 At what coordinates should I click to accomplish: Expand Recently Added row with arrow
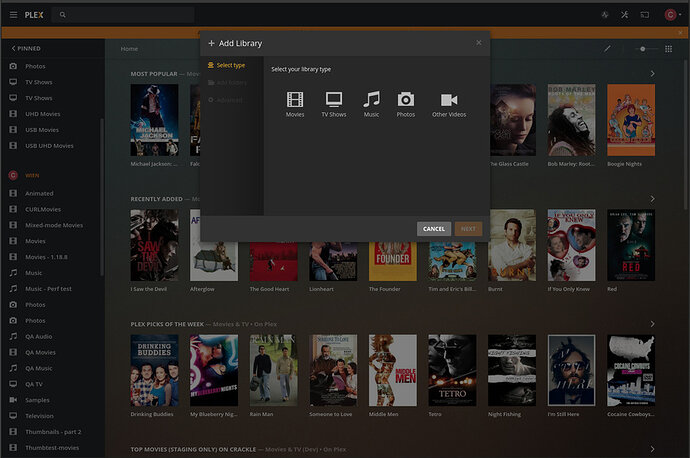coord(652,199)
